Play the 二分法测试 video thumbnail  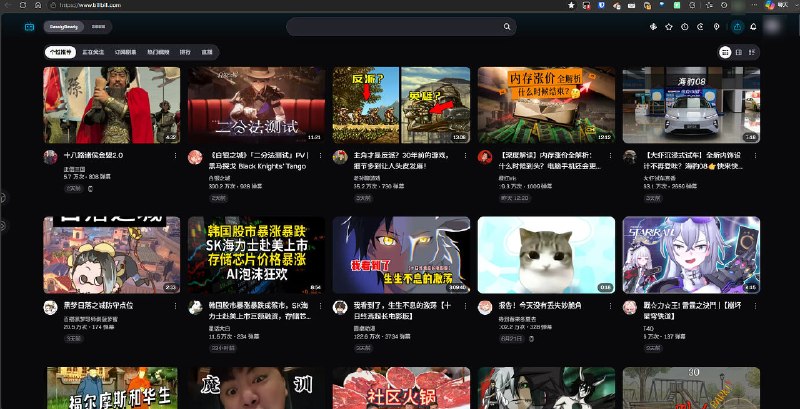click(x=257, y=105)
